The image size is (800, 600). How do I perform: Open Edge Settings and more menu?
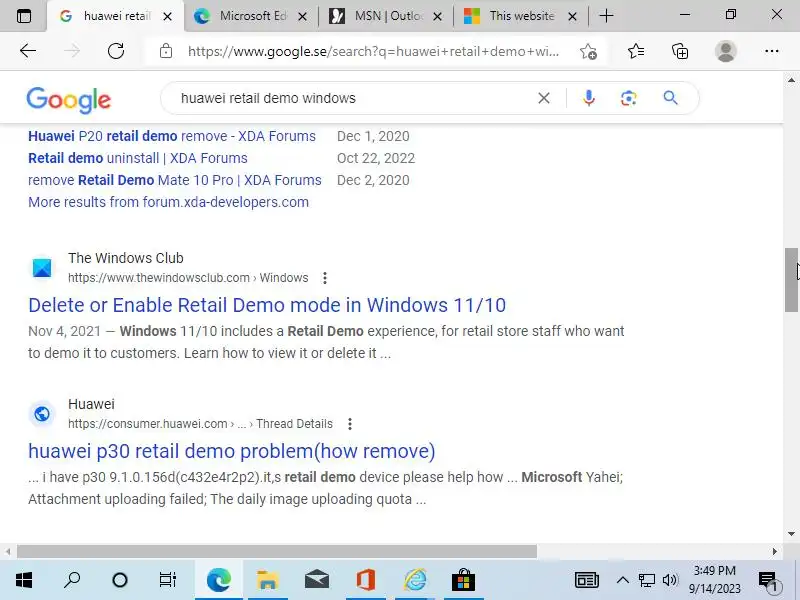[x=772, y=51]
